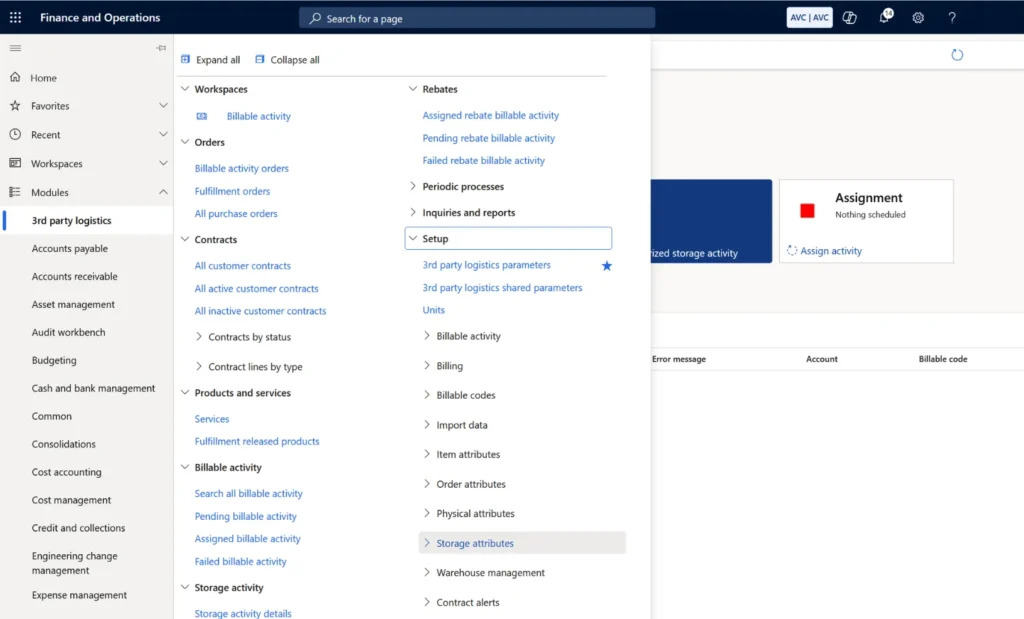Unfavorite 3rd party logistics parameters star
Viewport: 1024px width, 619px height.
pos(606,264)
